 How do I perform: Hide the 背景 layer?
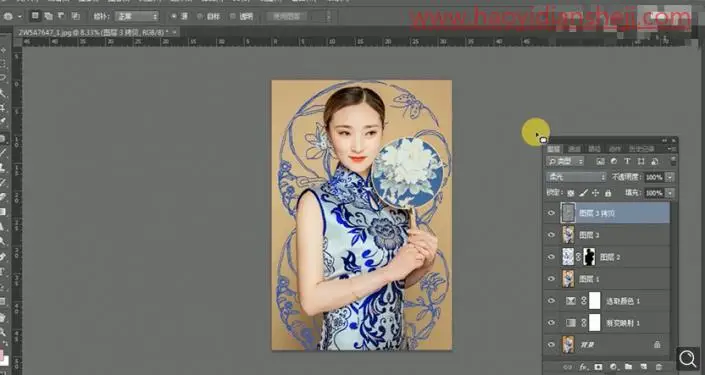click(x=551, y=344)
